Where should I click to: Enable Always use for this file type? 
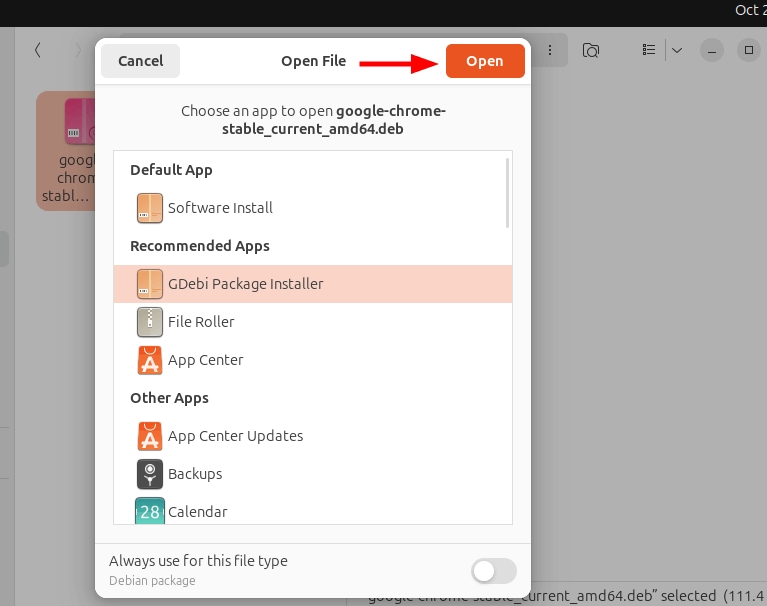coord(493,571)
